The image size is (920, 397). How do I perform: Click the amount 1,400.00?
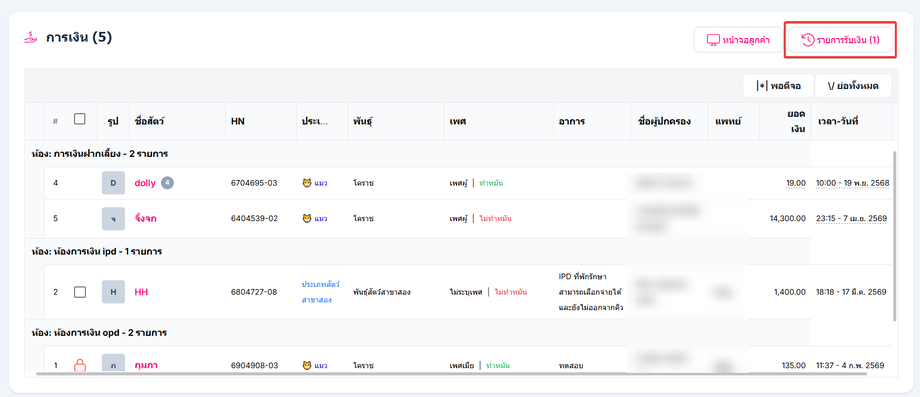[790, 291]
